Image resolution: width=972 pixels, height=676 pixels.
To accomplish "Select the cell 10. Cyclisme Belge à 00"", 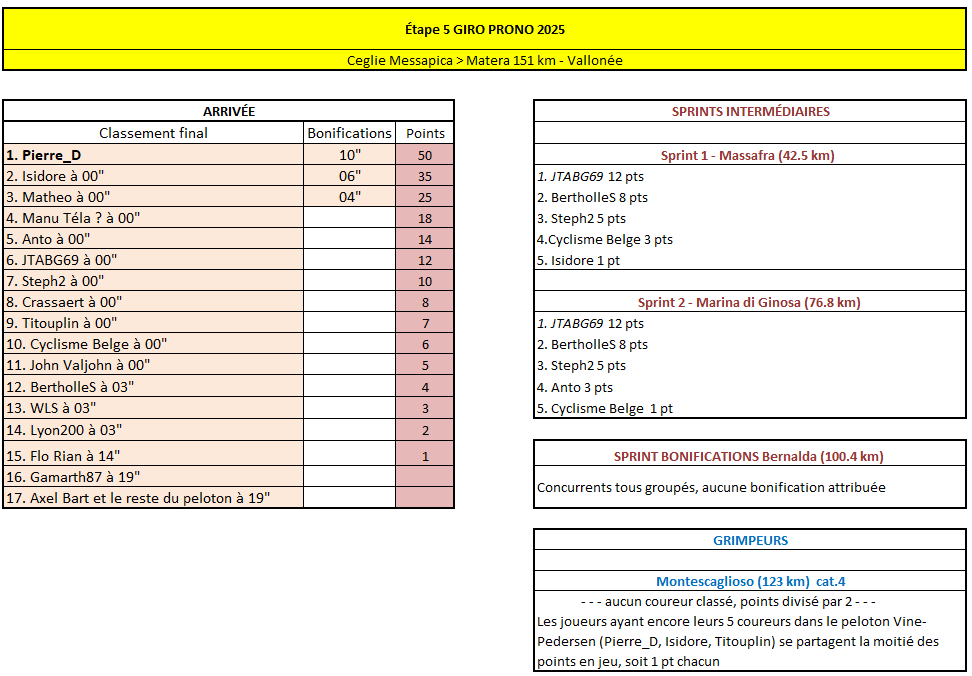I will (154, 344).
